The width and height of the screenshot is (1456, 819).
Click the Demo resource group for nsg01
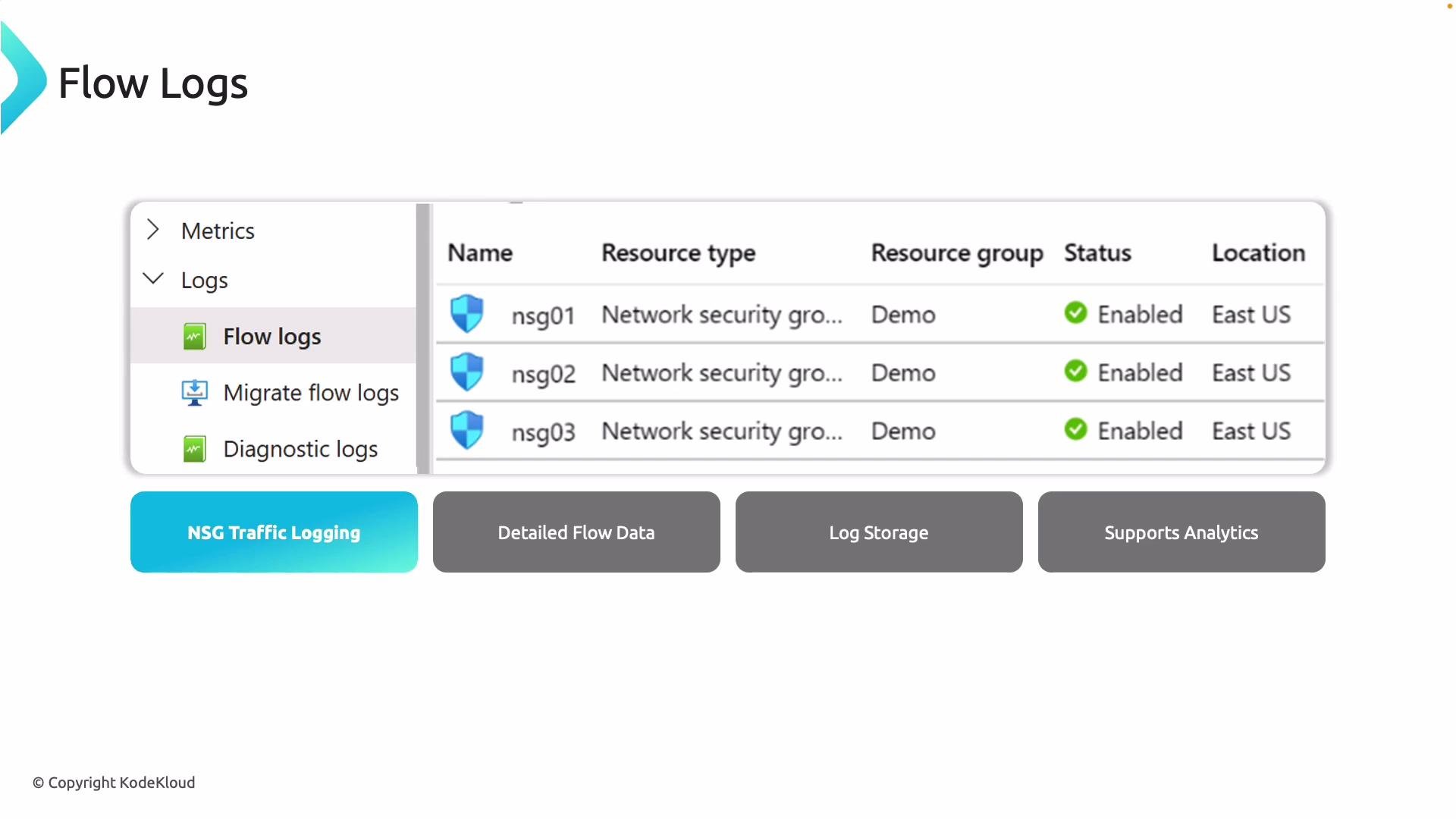click(x=903, y=314)
